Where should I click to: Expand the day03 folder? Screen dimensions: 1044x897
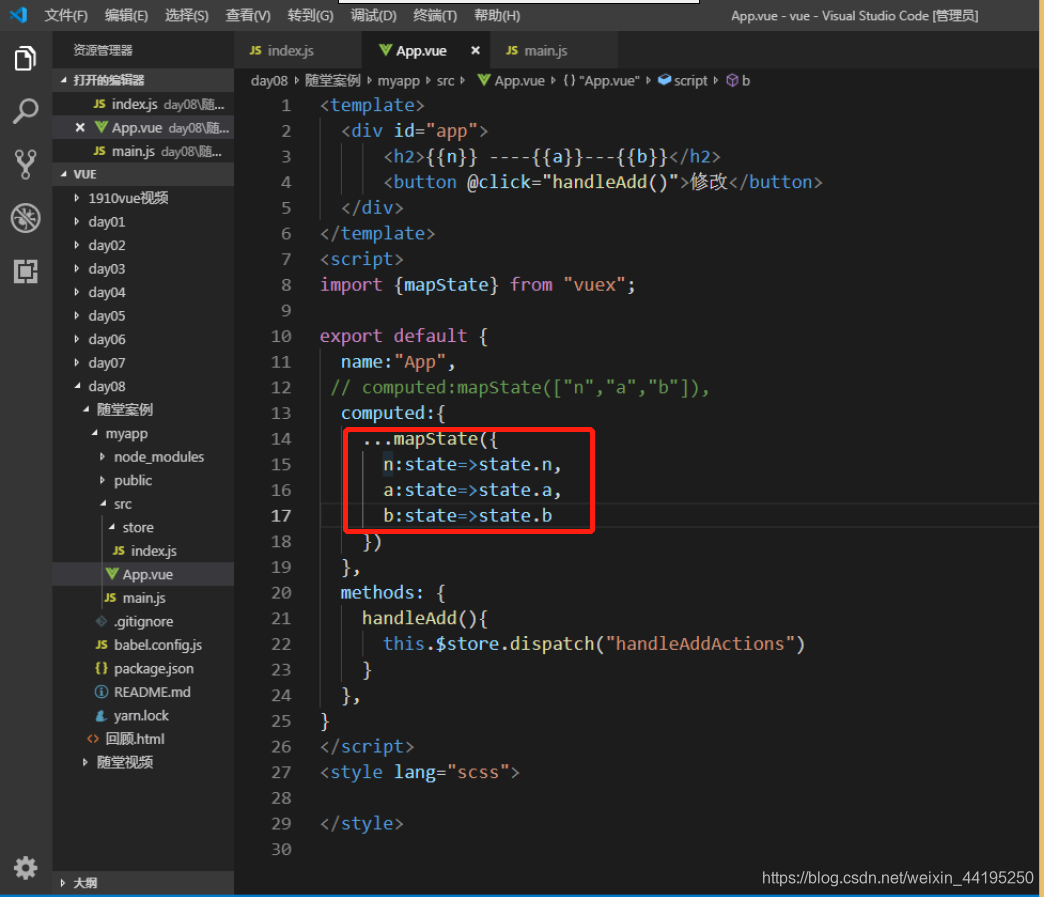click(143, 268)
